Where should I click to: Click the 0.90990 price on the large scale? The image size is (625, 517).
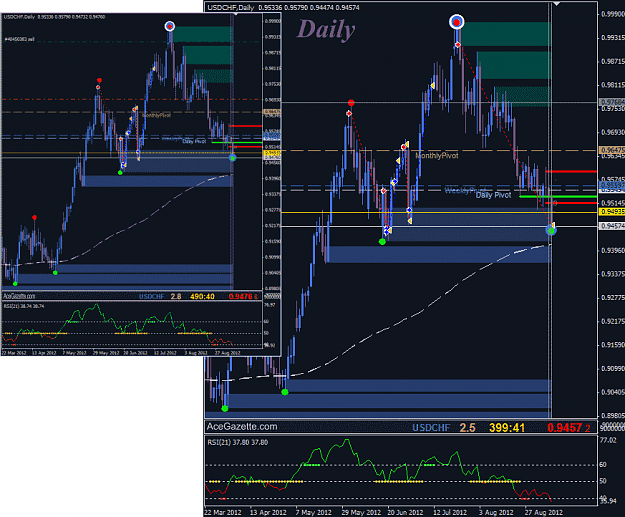pos(613,369)
